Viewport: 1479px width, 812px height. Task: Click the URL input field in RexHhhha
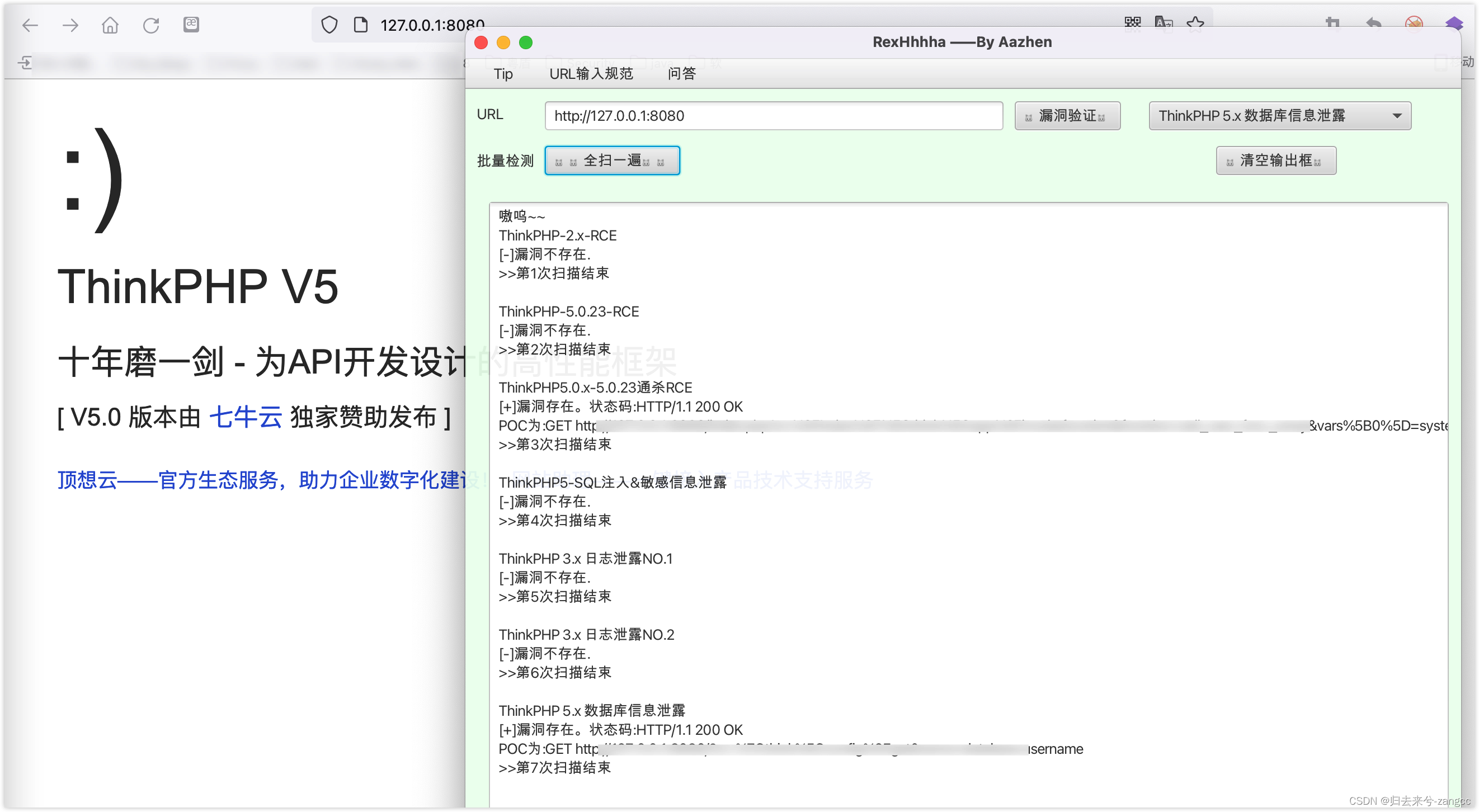click(x=774, y=116)
